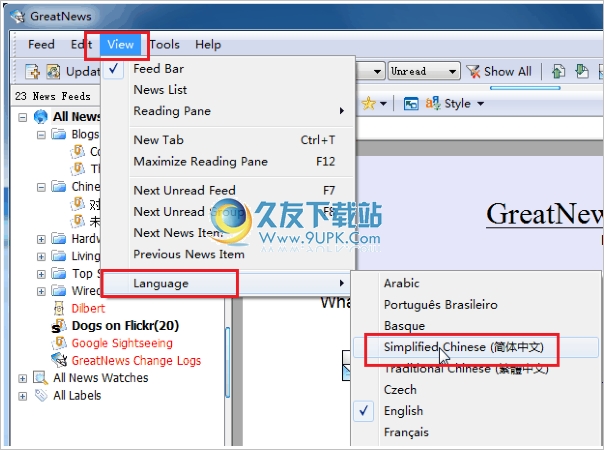Click the add new feed icon
The width and height of the screenshot is (604, 450).
coord(32,72)
